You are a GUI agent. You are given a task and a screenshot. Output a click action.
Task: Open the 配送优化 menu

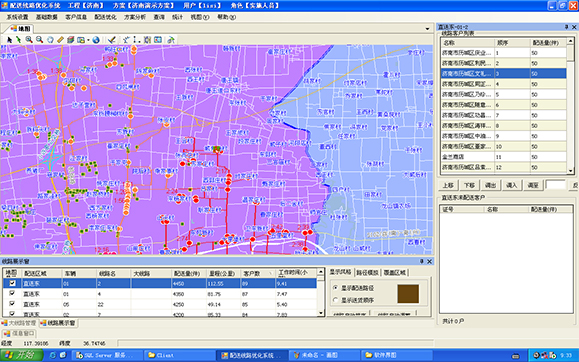pos(105,17)
